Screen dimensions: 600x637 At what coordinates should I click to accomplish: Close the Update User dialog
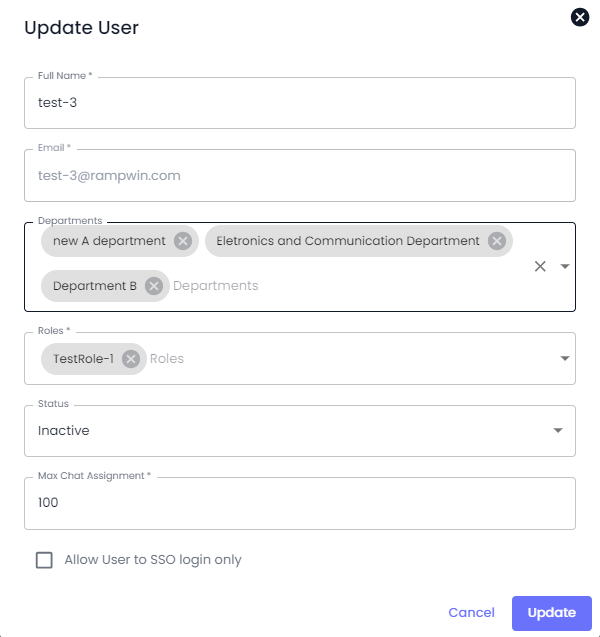click(579, 17)
